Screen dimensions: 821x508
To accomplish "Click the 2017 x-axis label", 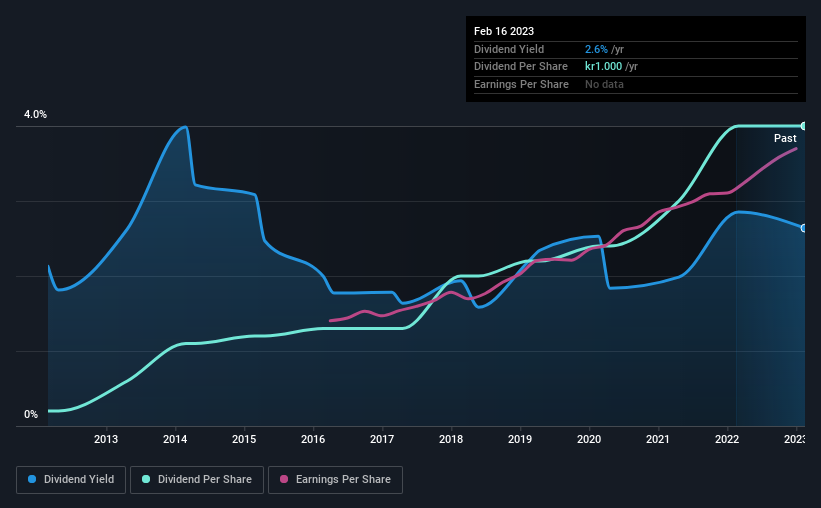I will (382, 439).
